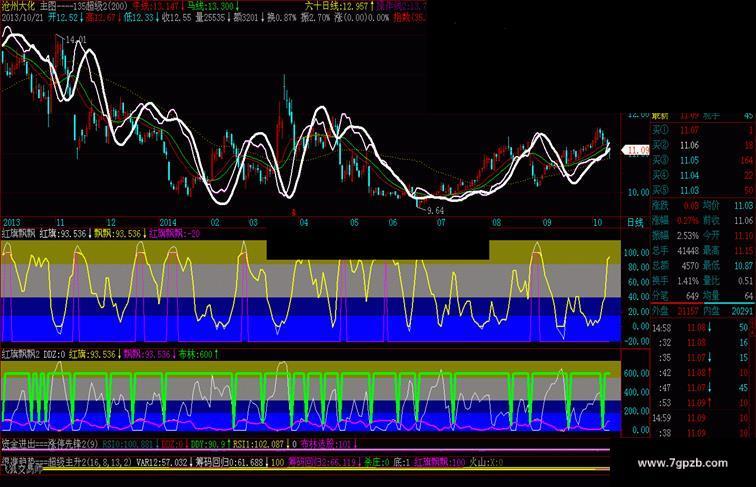This screenshot has height=487, width=756.
Task: Click the date 2013/10/21 readout
Action: click(x=23, y=18)
